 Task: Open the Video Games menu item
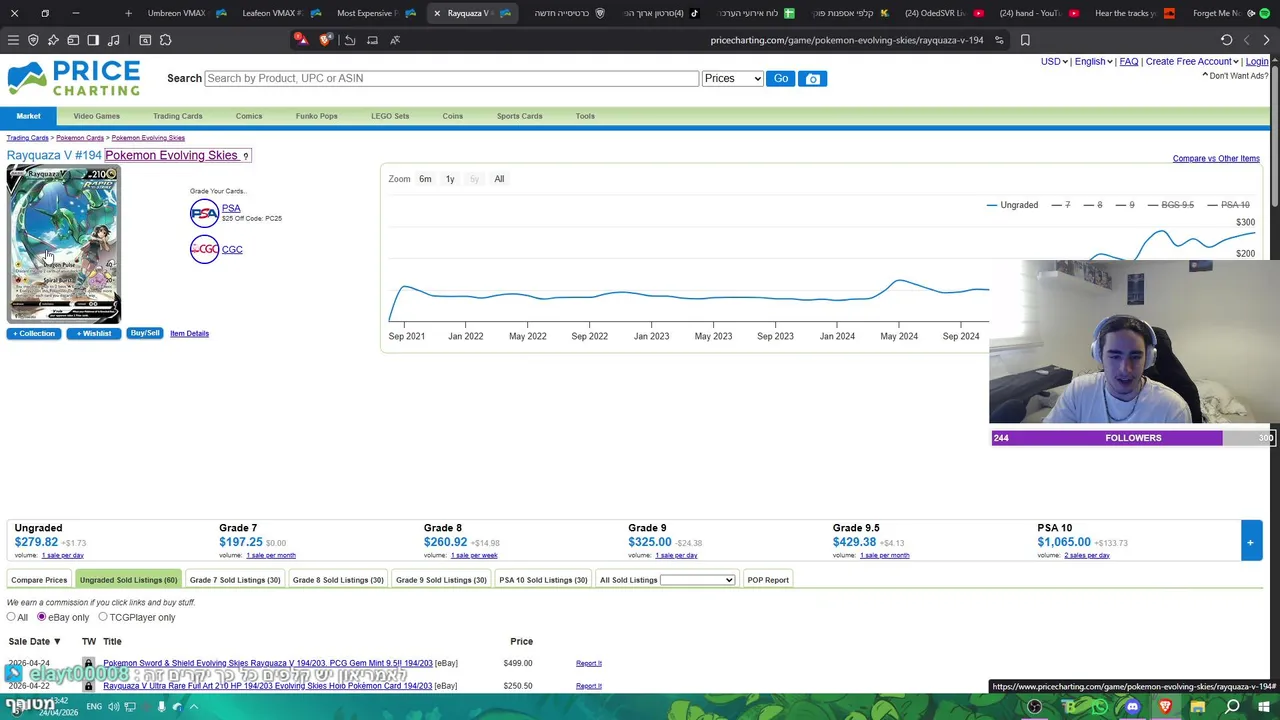point(96,116)
